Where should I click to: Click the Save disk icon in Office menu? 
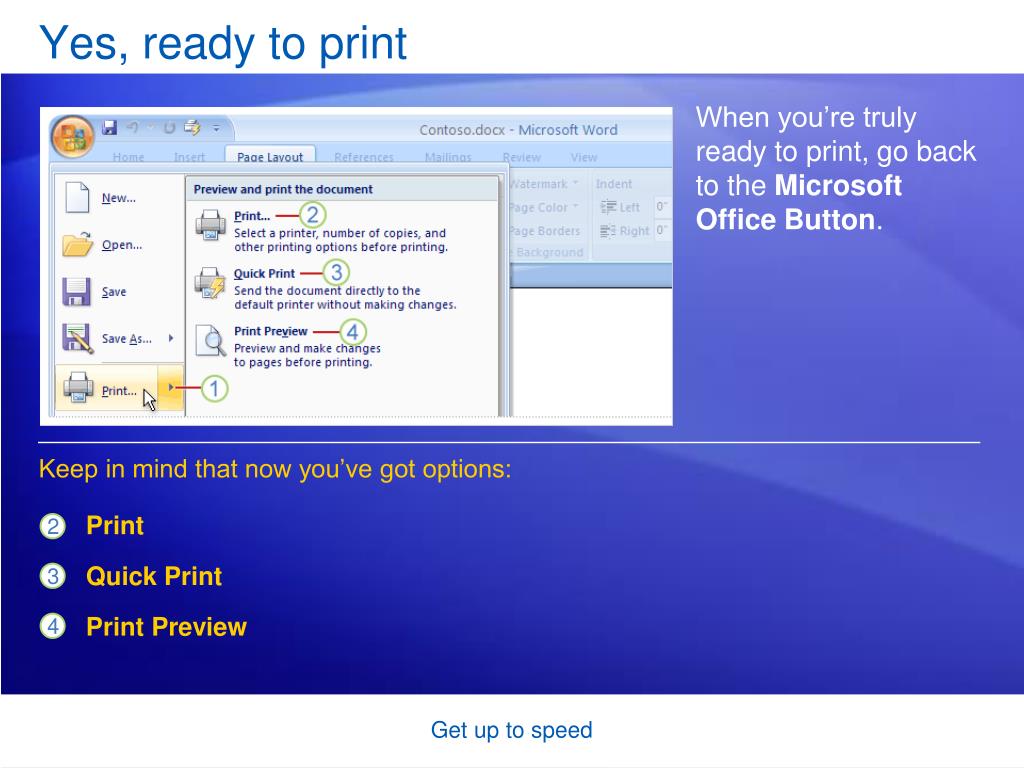pyautogui.click(x=76, y=291)
